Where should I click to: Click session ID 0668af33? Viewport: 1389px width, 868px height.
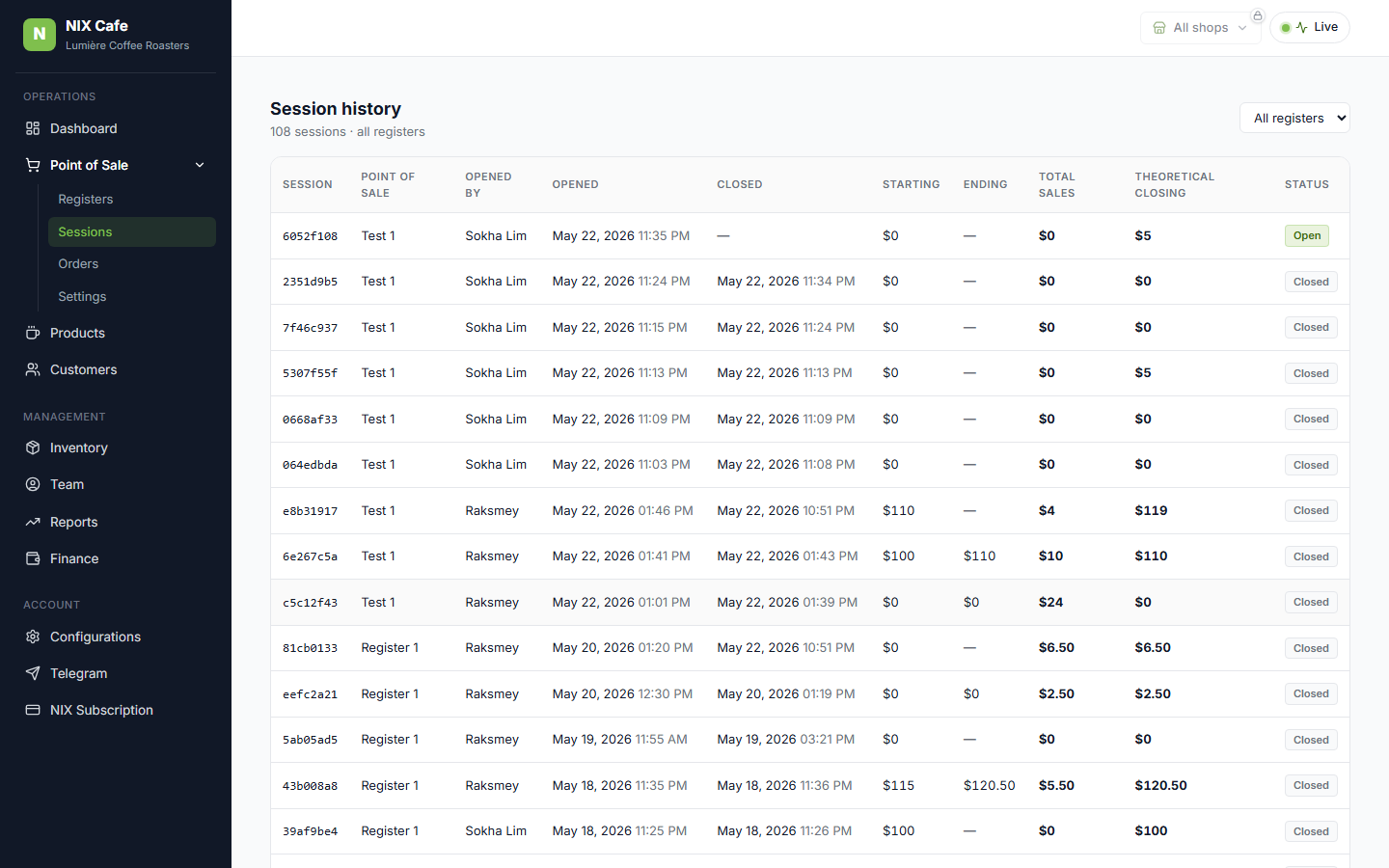click(310, 420)
